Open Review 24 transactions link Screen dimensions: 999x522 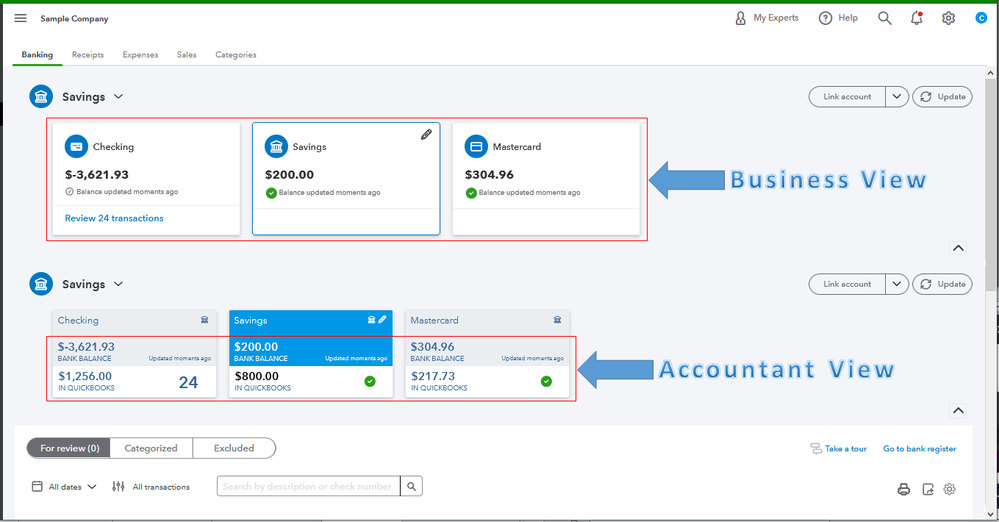click(114, 218)
